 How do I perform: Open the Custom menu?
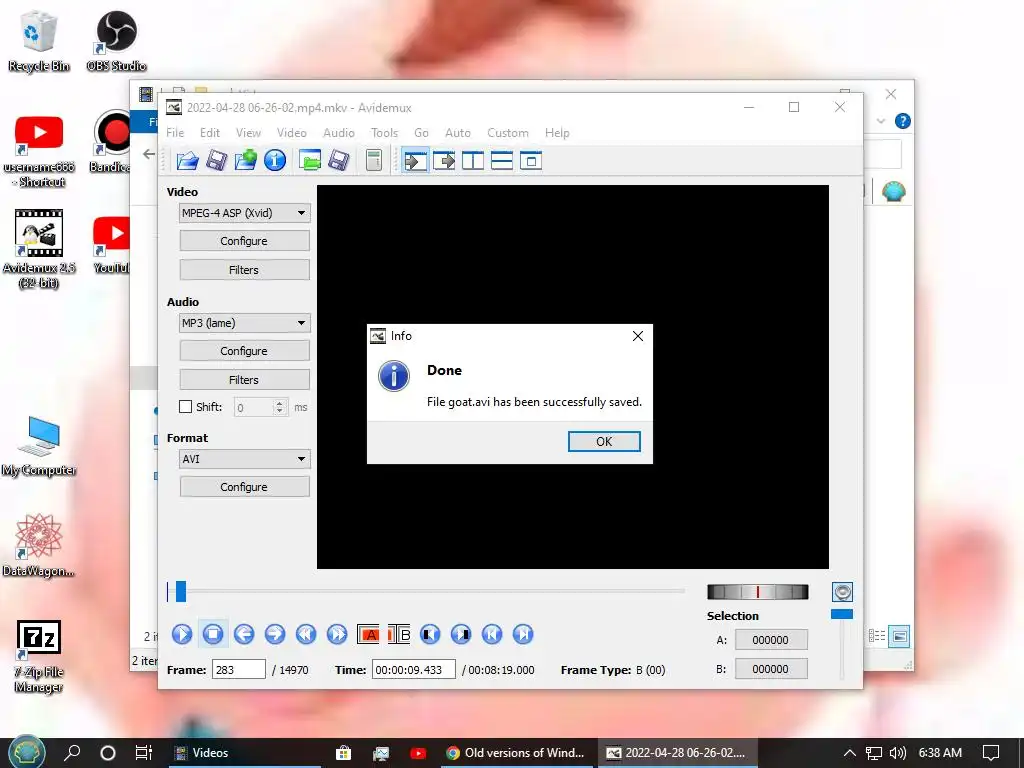tap(507, 133)
